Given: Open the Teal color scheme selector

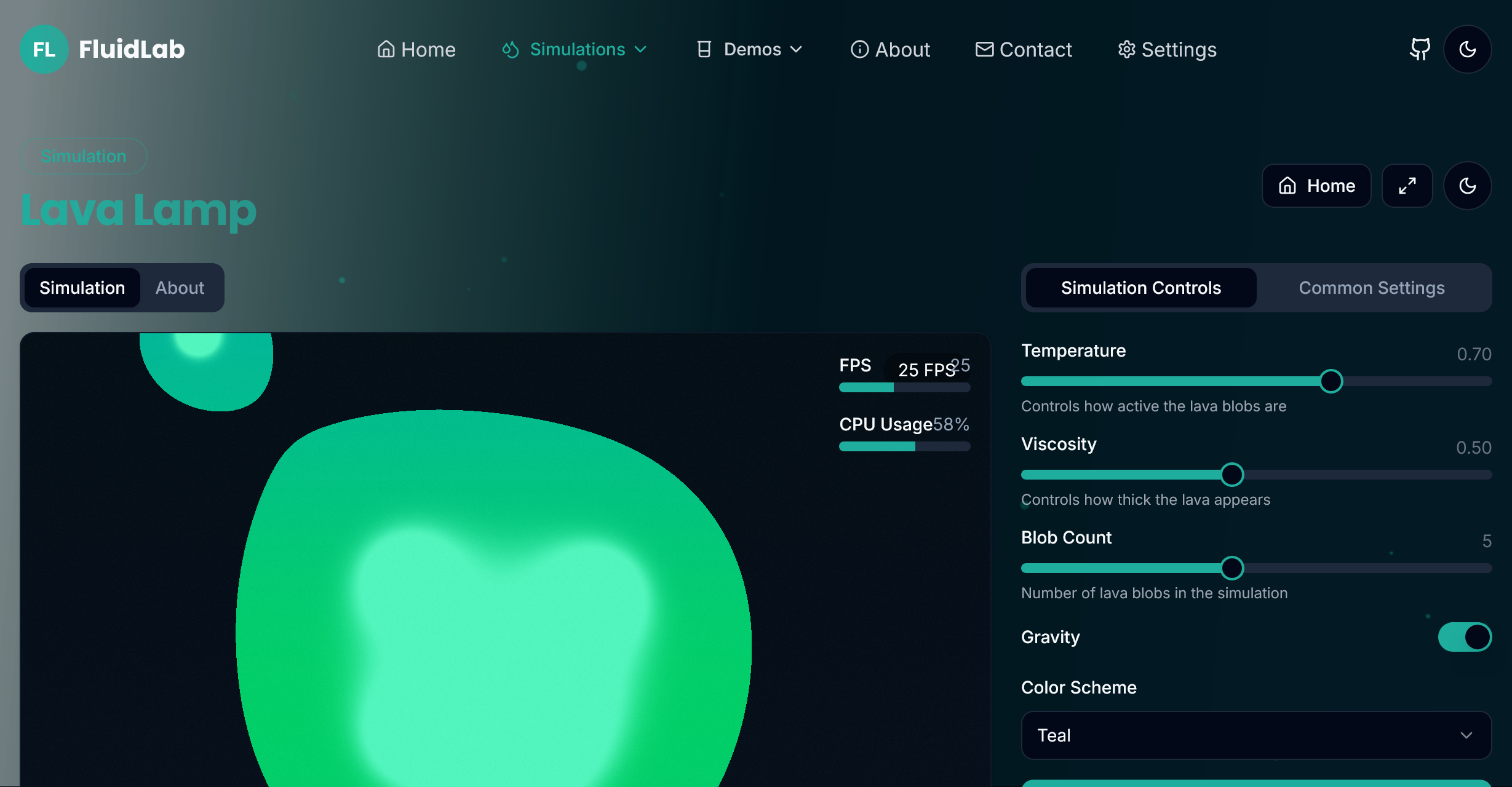Looking at the screenshot, I should (x=1255, y=735).
